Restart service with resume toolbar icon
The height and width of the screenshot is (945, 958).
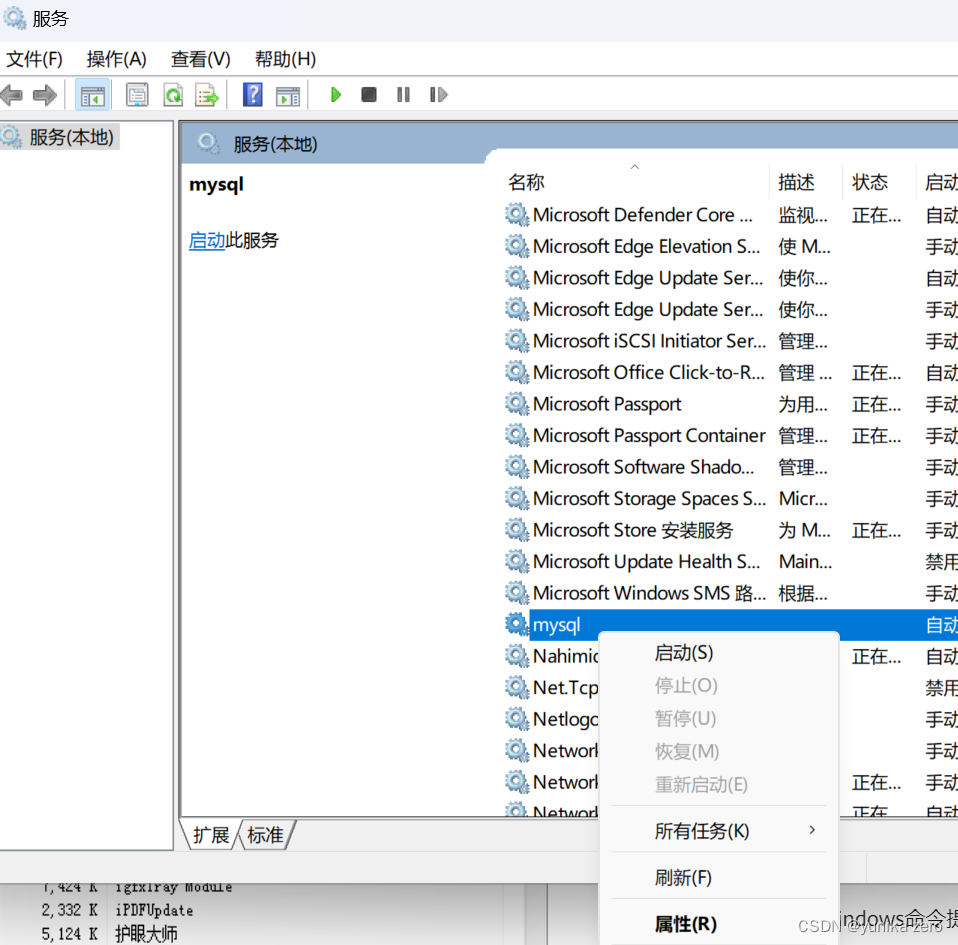pyautogui.click(x=438, y=95)
